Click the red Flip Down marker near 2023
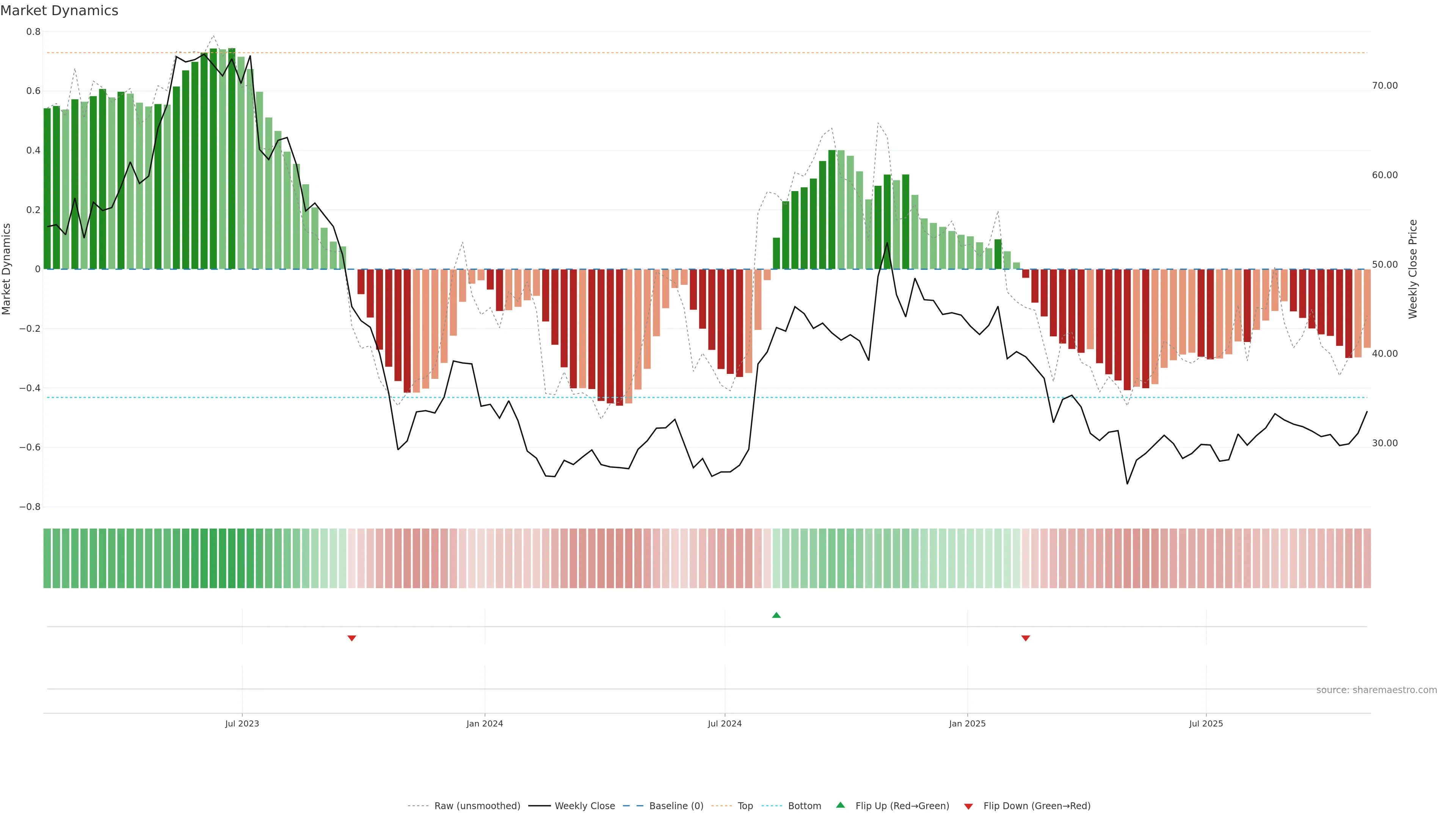Image resolution: width=1456 pixels, height=819 pixels. (351, 638)
